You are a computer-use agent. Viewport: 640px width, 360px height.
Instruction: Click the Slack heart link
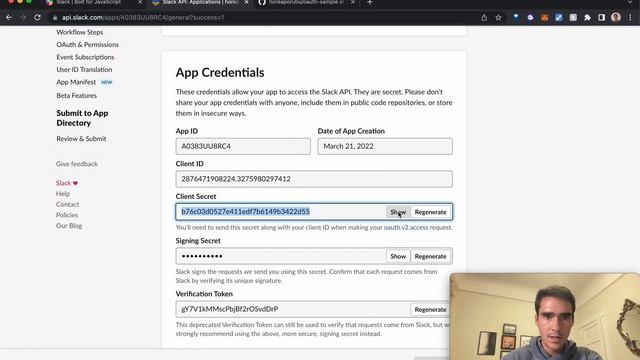(67, 183)
